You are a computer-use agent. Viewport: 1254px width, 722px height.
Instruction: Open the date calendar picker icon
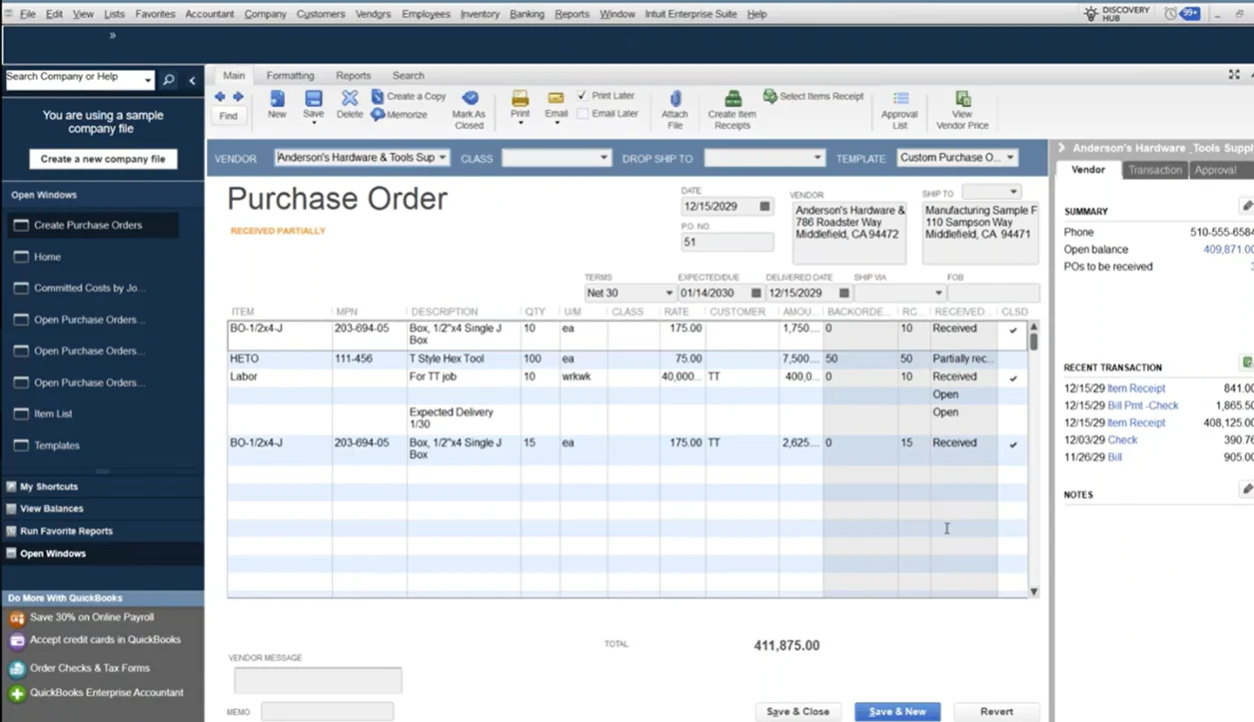pos(765,207)
